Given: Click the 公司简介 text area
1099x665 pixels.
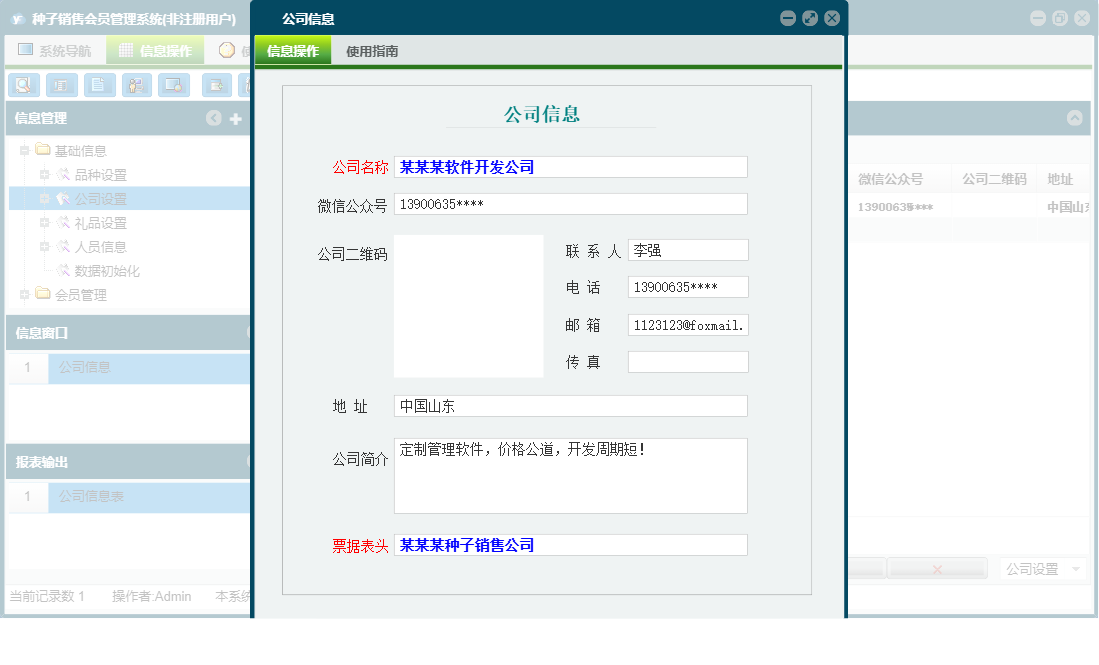Looking at the screenshot, I should click(x=570, y=475).
